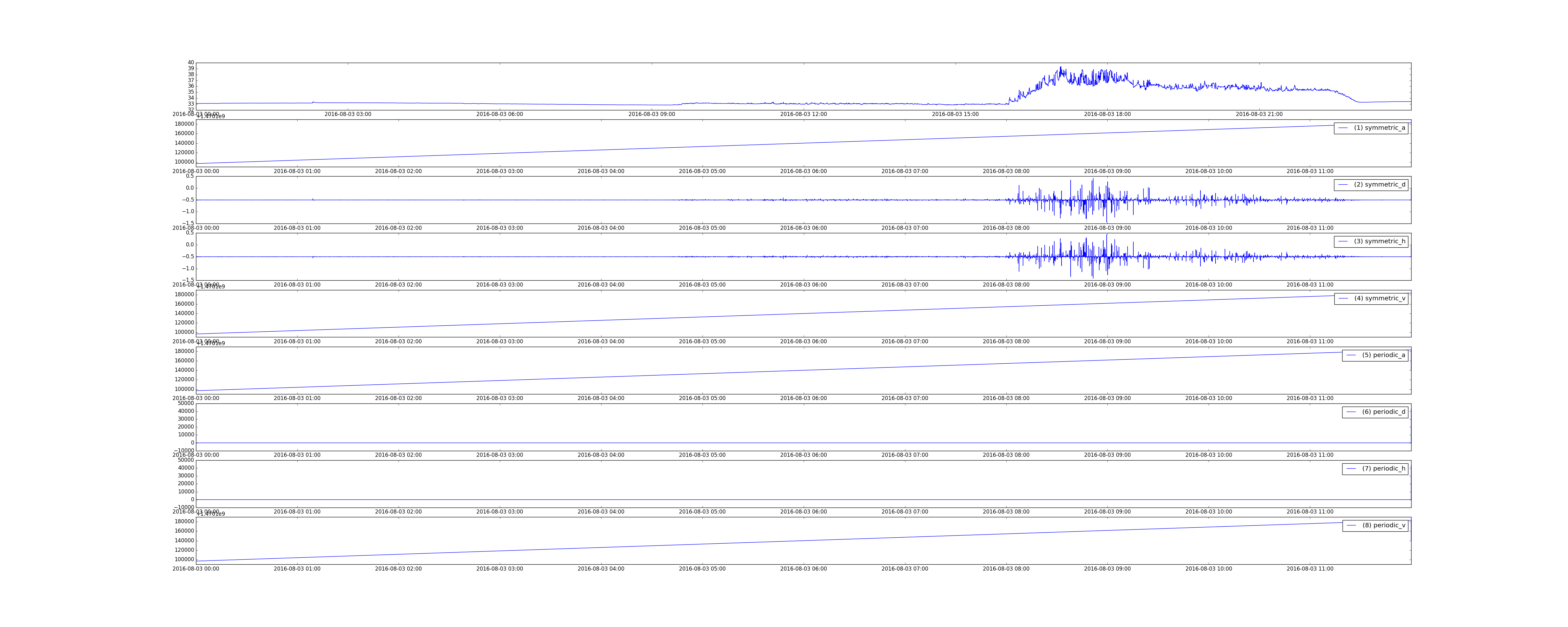Select the (3) symmetric_h legend label
The height and width of the screenshot is (627, 1568).
[1379, 242]
